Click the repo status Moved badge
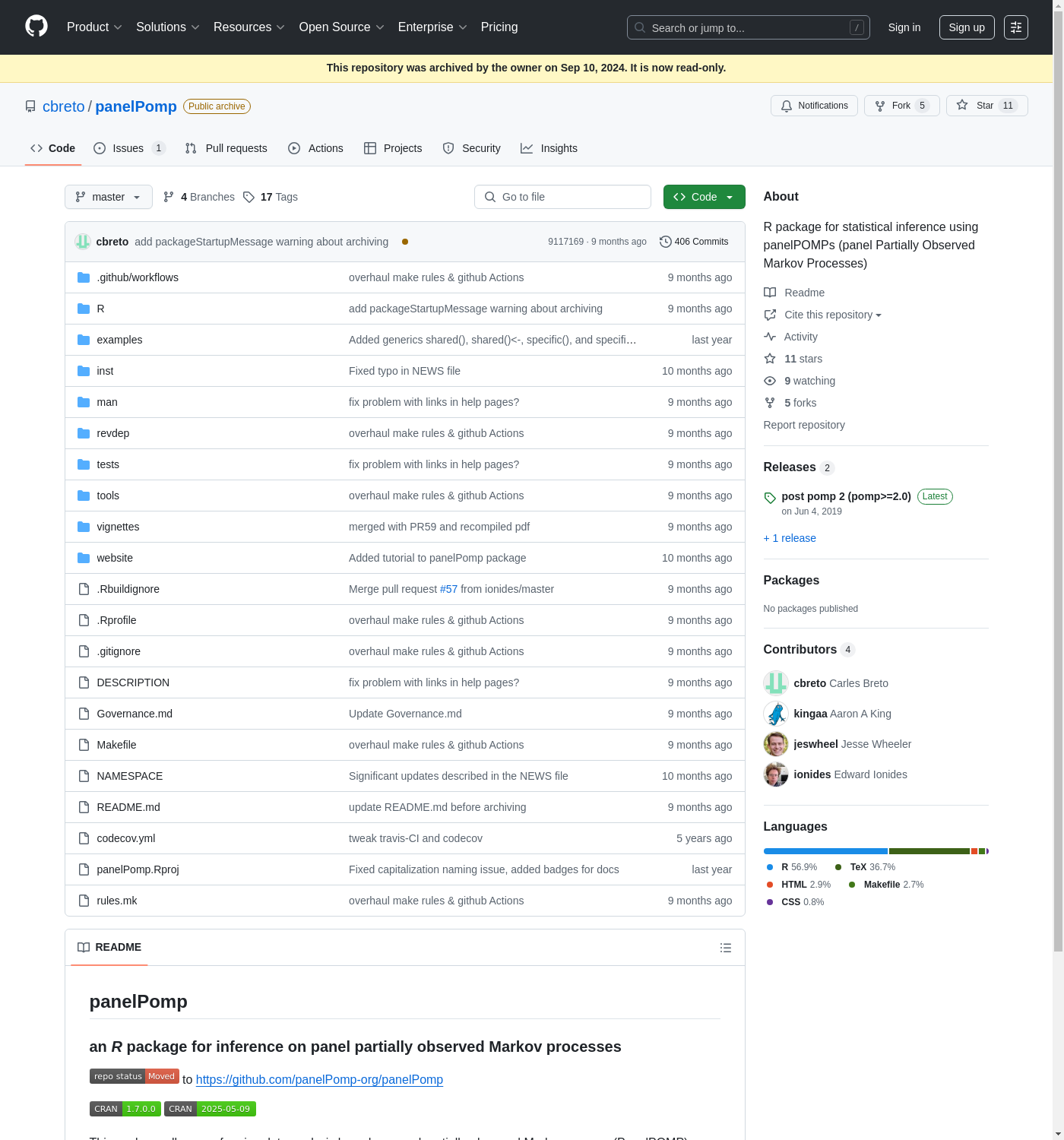 pyautogui.click(x=135, y=1076)
